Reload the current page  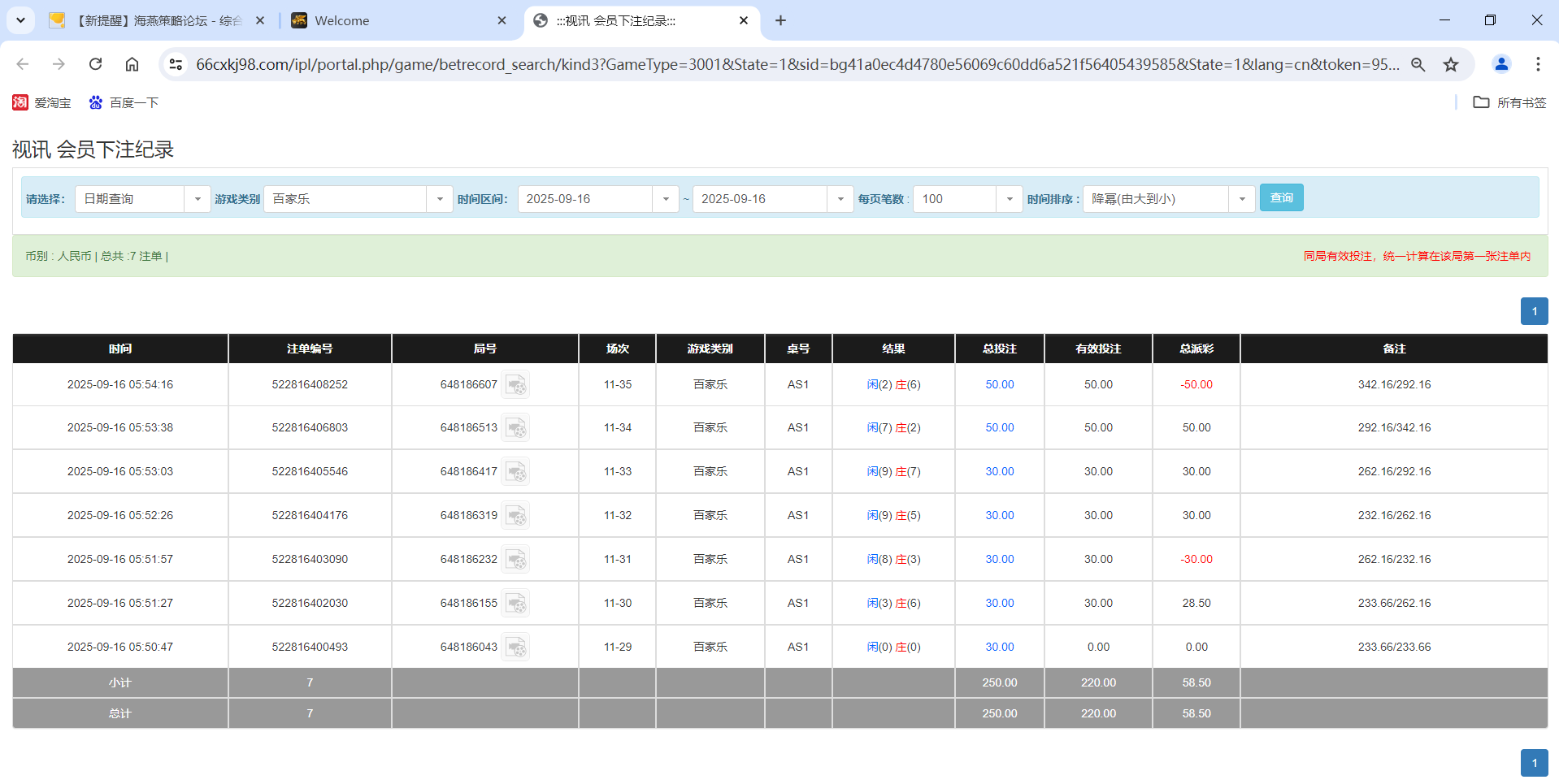click(x=95, y=64)
